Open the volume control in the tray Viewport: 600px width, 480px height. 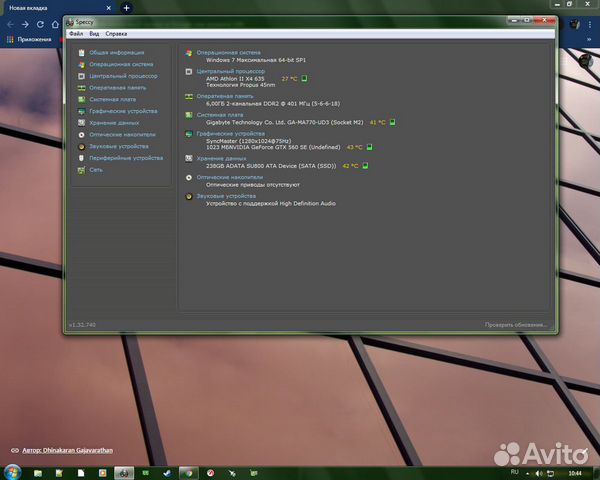539,473
